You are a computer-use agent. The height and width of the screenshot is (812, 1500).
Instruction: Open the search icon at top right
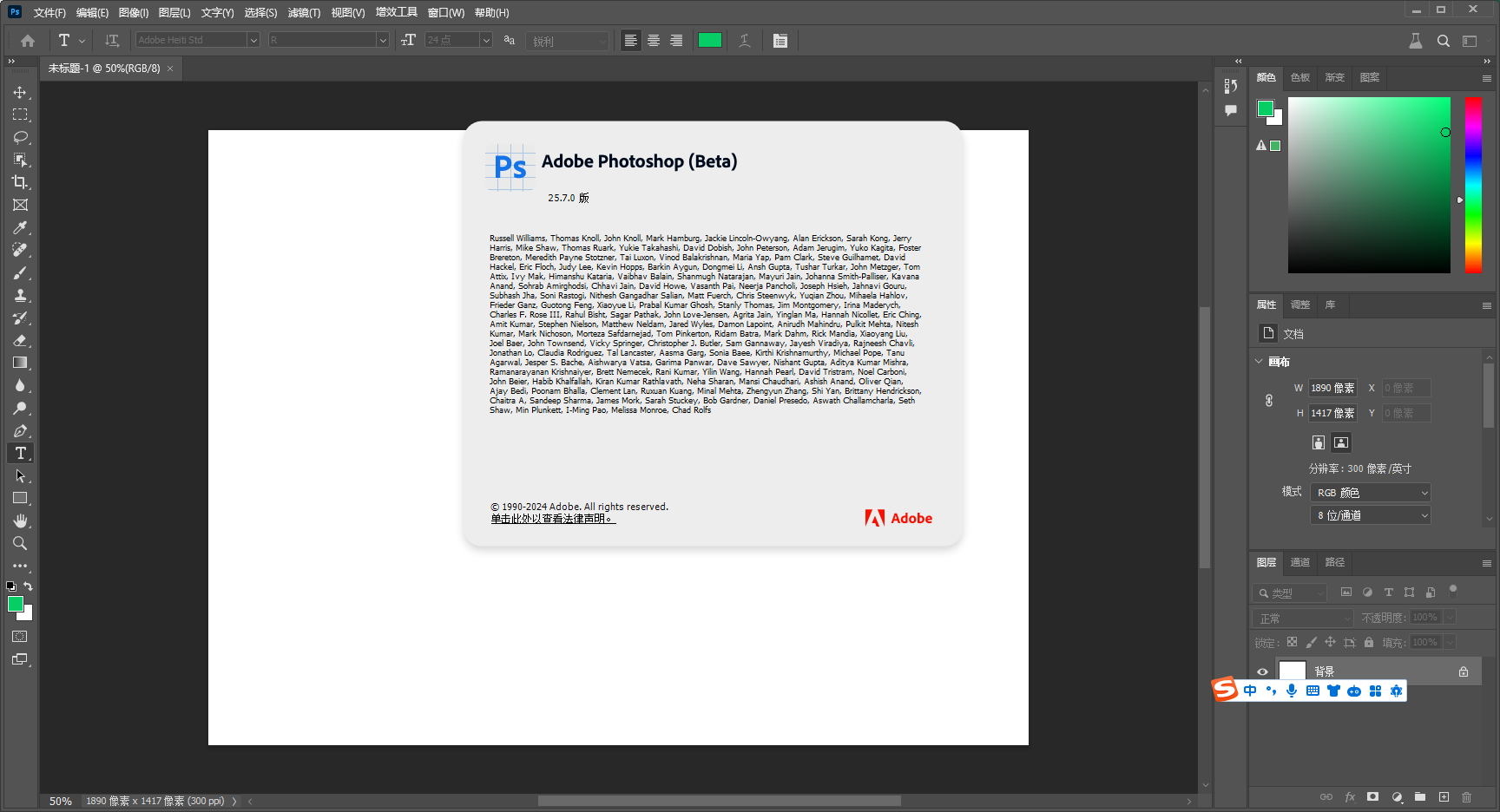pyautogui.click(x=1443, y=41)
